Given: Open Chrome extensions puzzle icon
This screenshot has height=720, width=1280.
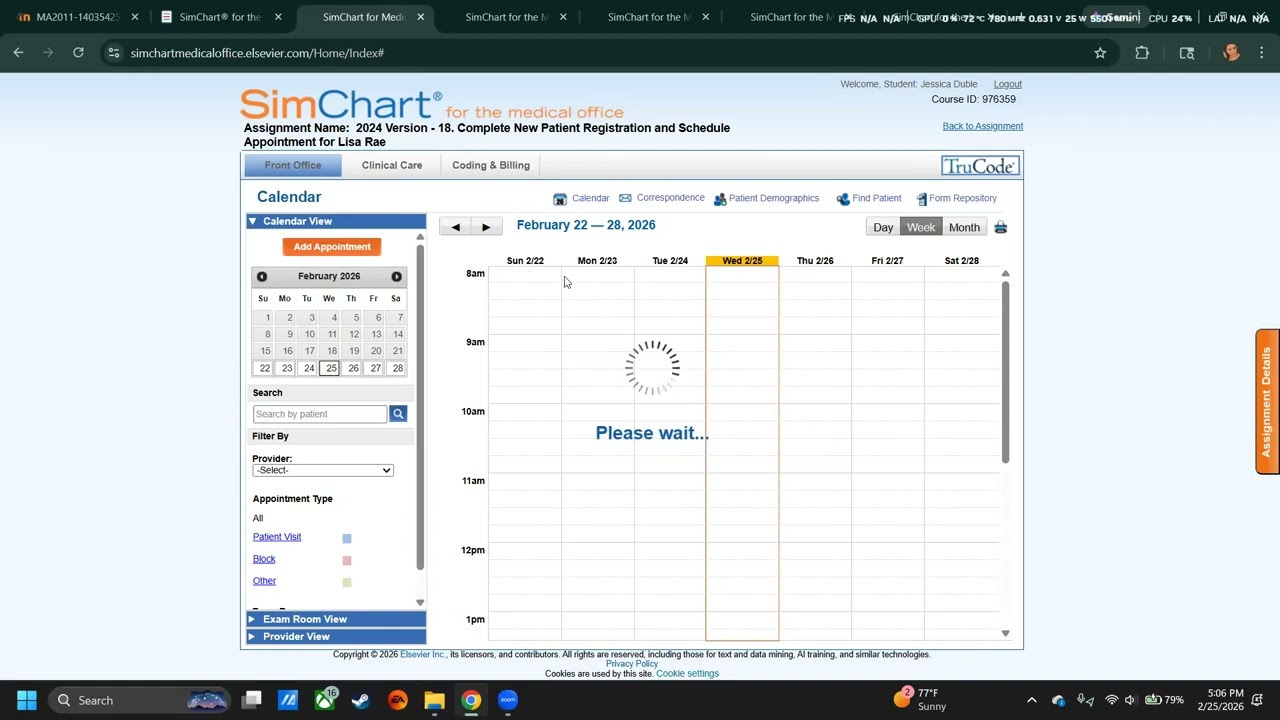Looking at the screenshot, I should [x=1142, y=53].
